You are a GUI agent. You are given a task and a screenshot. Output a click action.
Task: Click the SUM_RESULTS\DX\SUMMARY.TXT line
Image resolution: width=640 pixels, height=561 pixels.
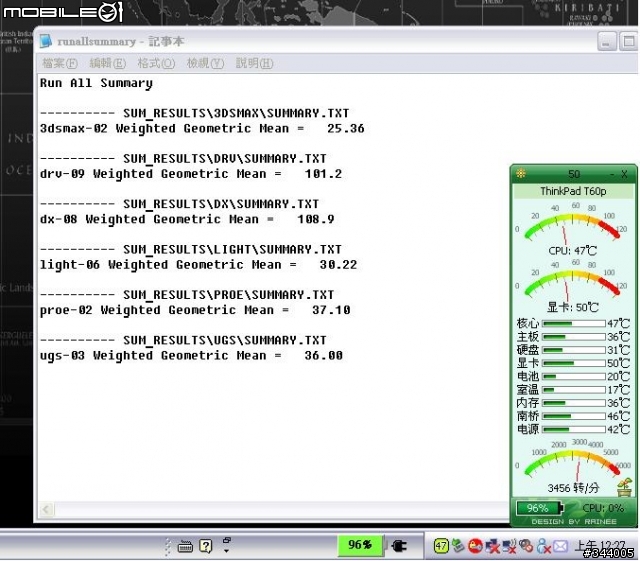coord(179,204)
